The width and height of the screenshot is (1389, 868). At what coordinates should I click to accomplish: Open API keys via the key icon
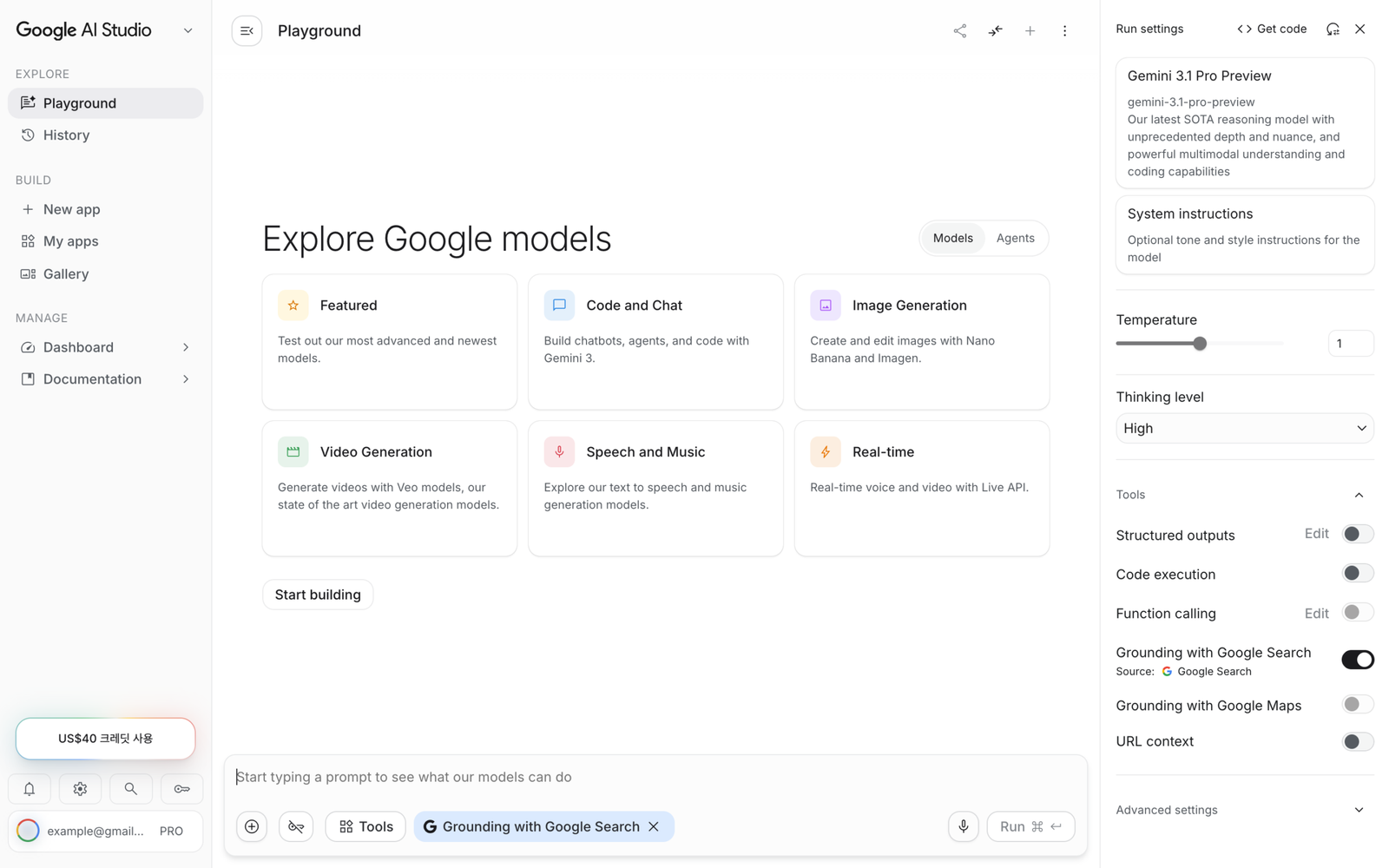(x=182, y=789)
